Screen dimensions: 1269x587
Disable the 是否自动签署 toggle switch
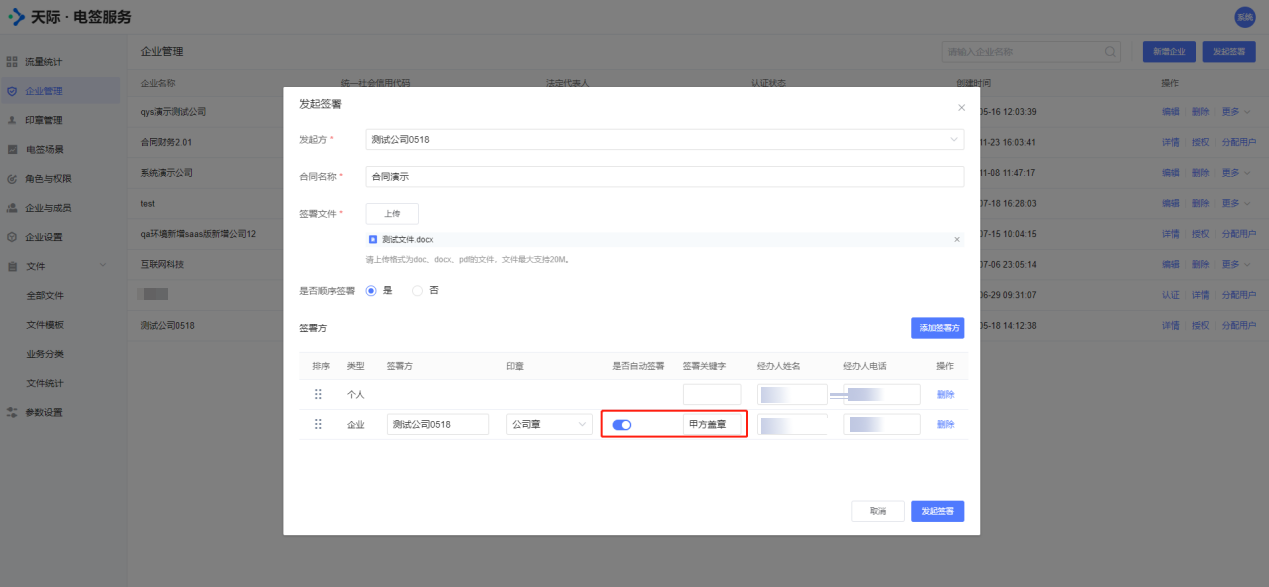pos(621,425)
